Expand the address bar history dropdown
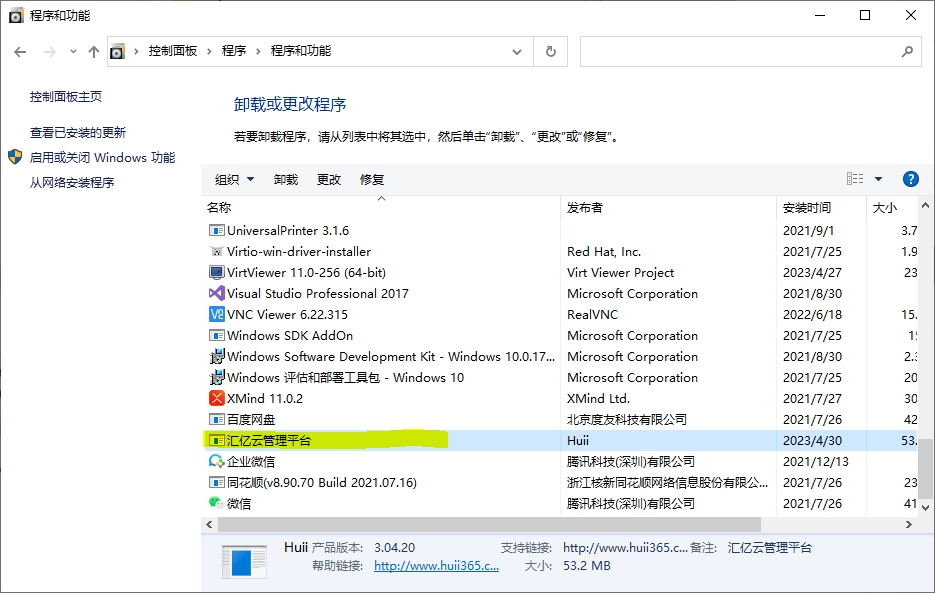This screenshot has width=935, height=593. point(517,51)
